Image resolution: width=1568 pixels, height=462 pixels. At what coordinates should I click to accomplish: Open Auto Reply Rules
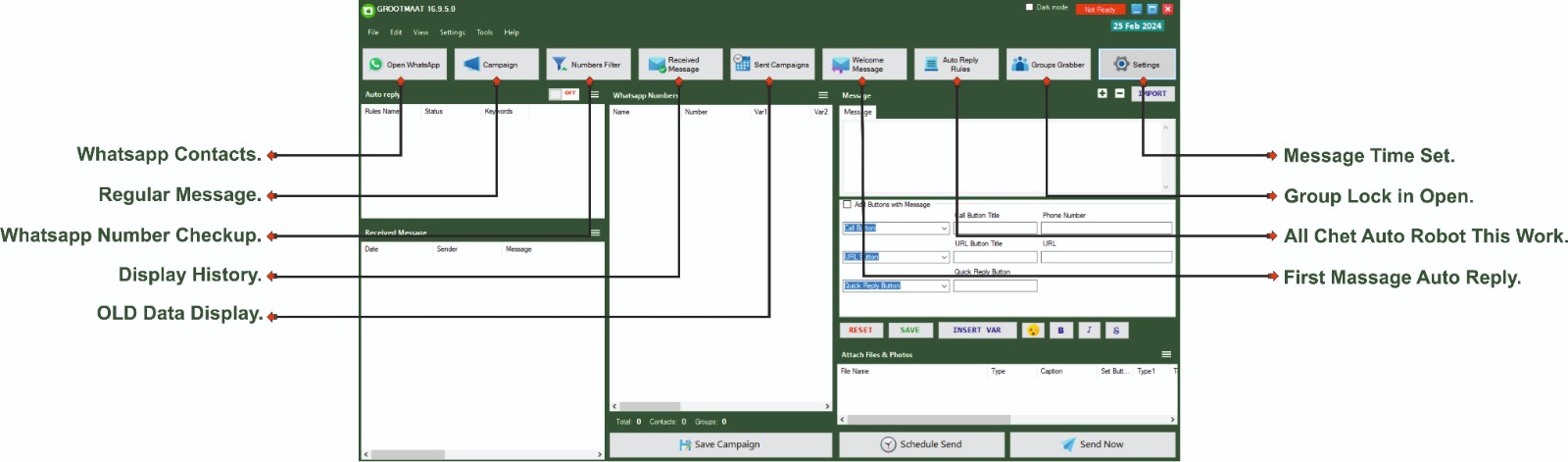(955, 65)
